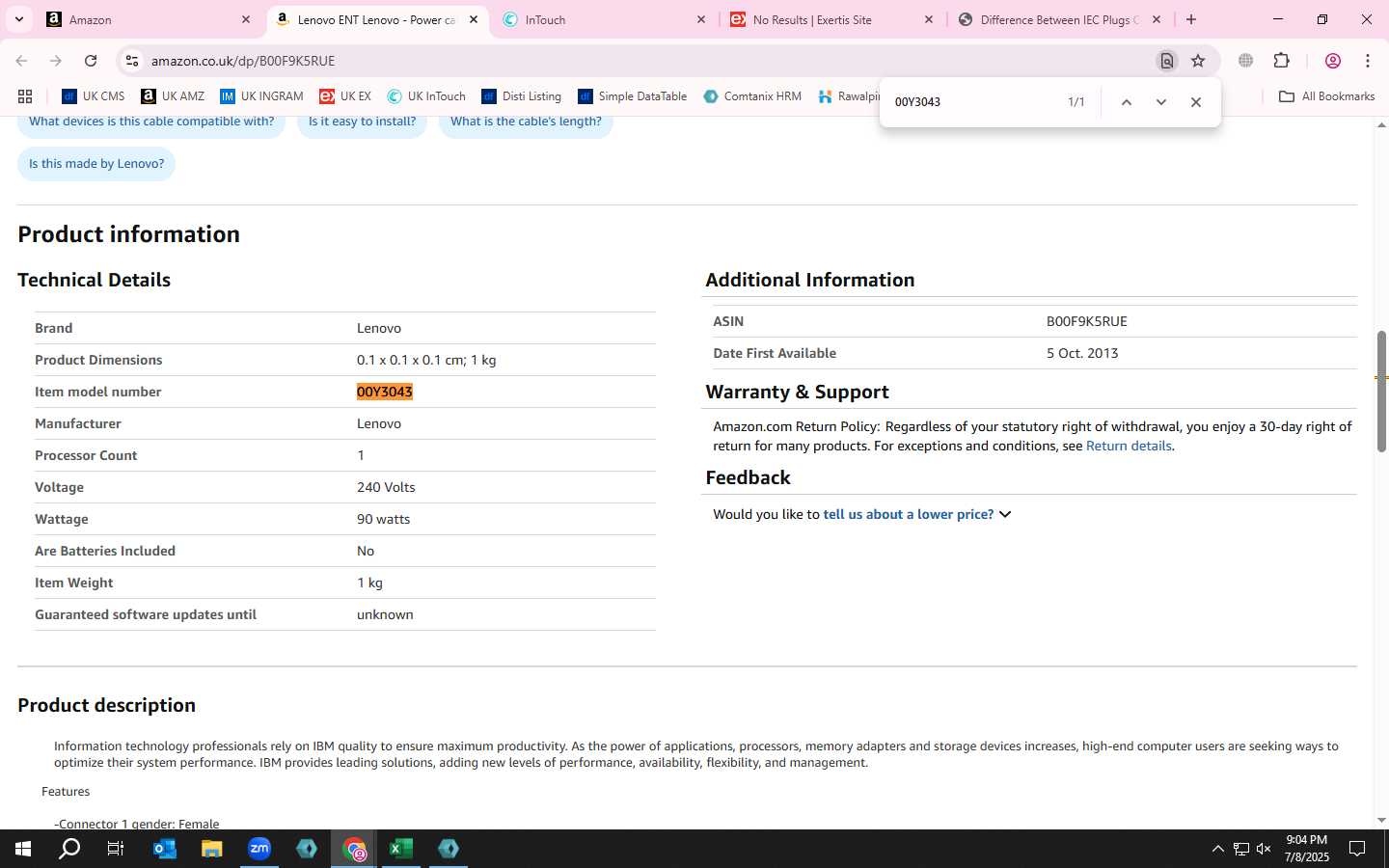Ask 'Is this made by Lenovo?'

[96, 164]
